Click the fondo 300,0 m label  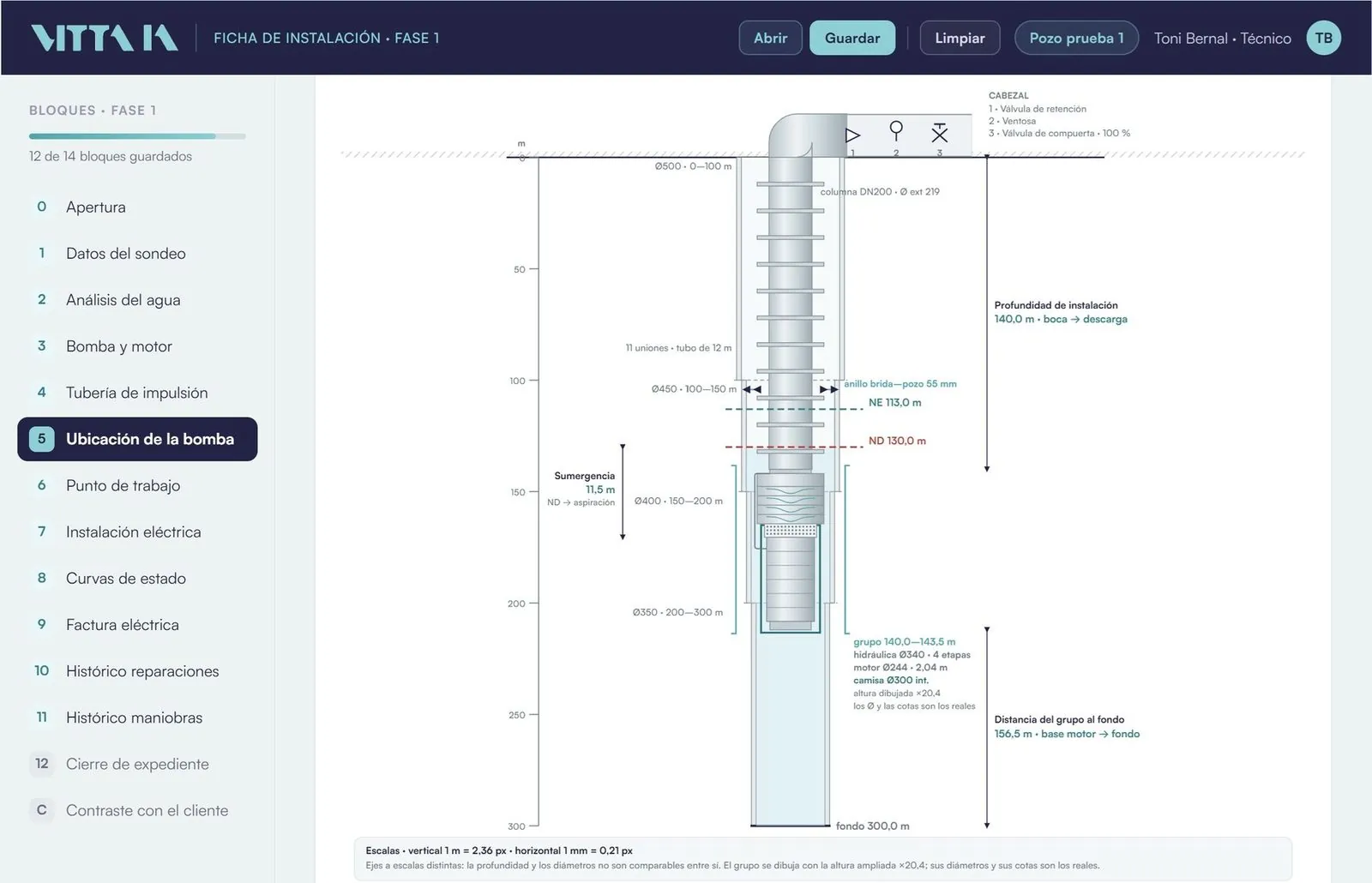point(872,826)
